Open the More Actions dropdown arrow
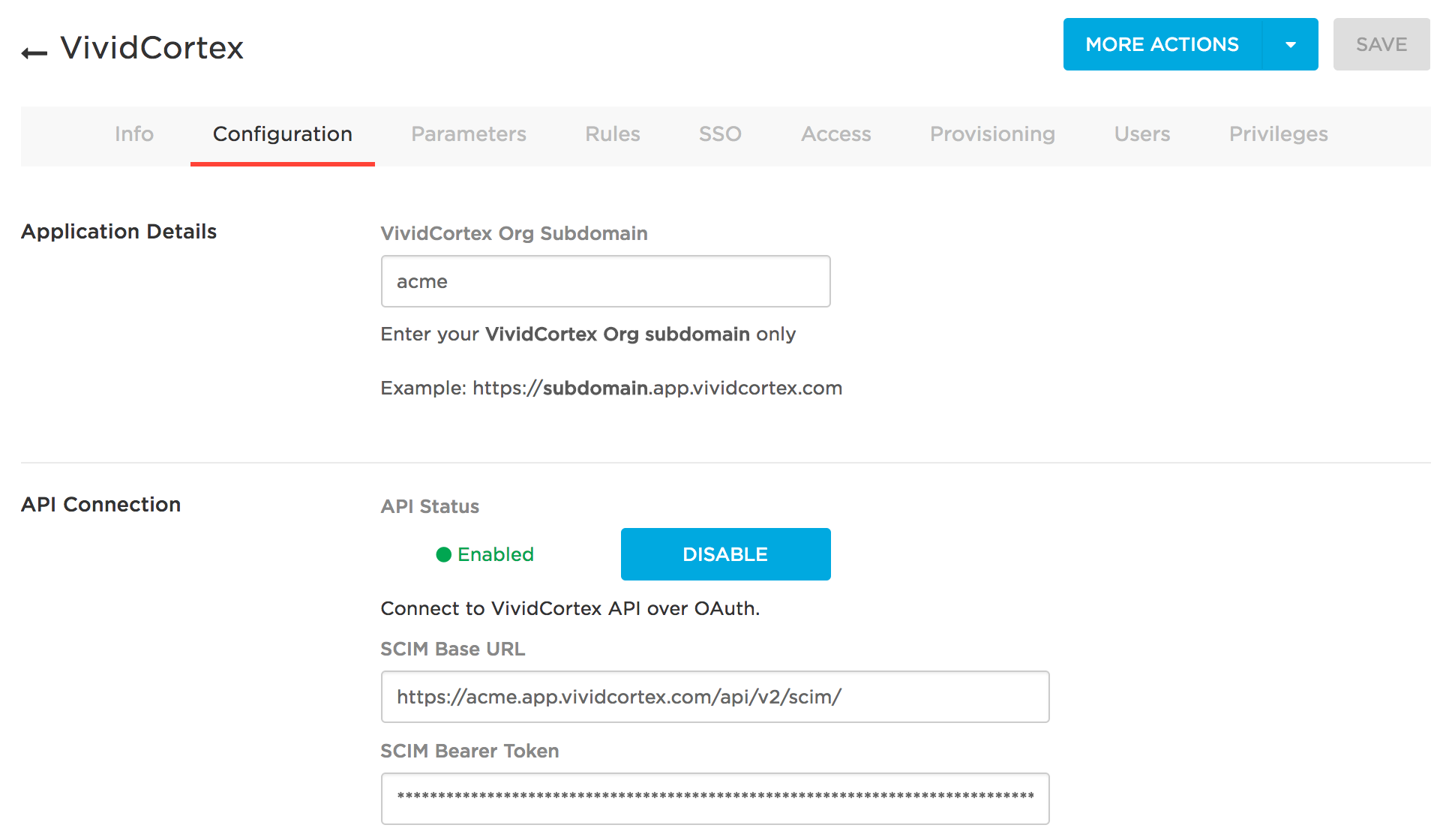 coord(1291,44)
